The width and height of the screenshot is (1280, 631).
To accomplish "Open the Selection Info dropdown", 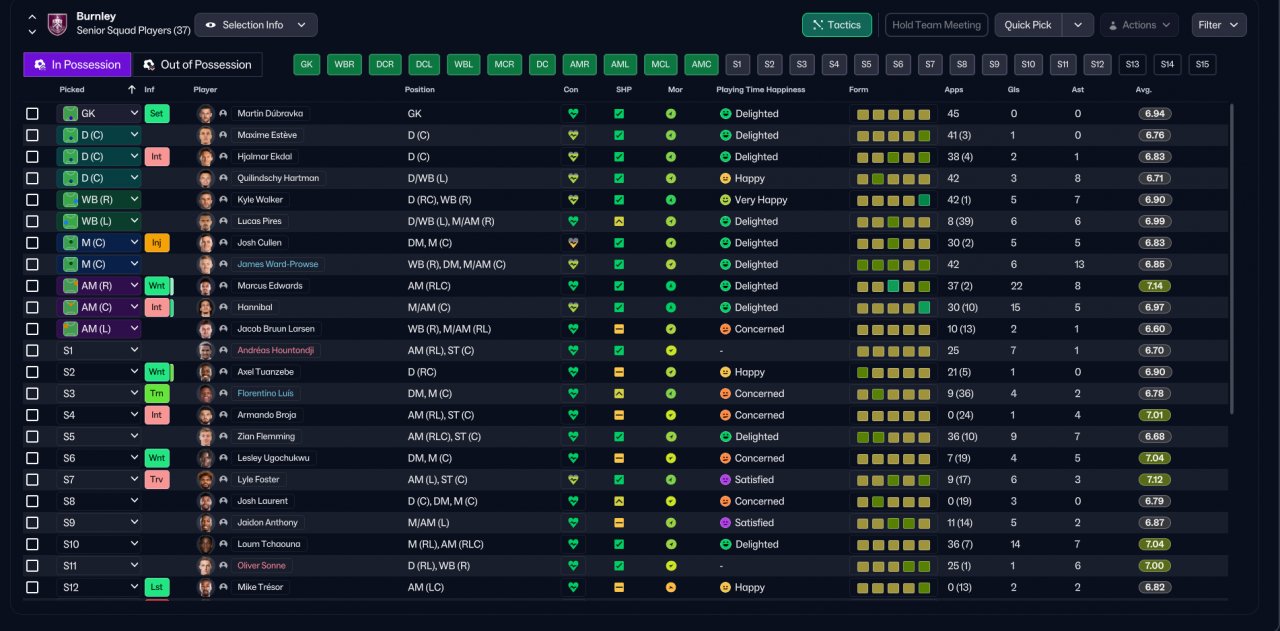I will 256,25.
